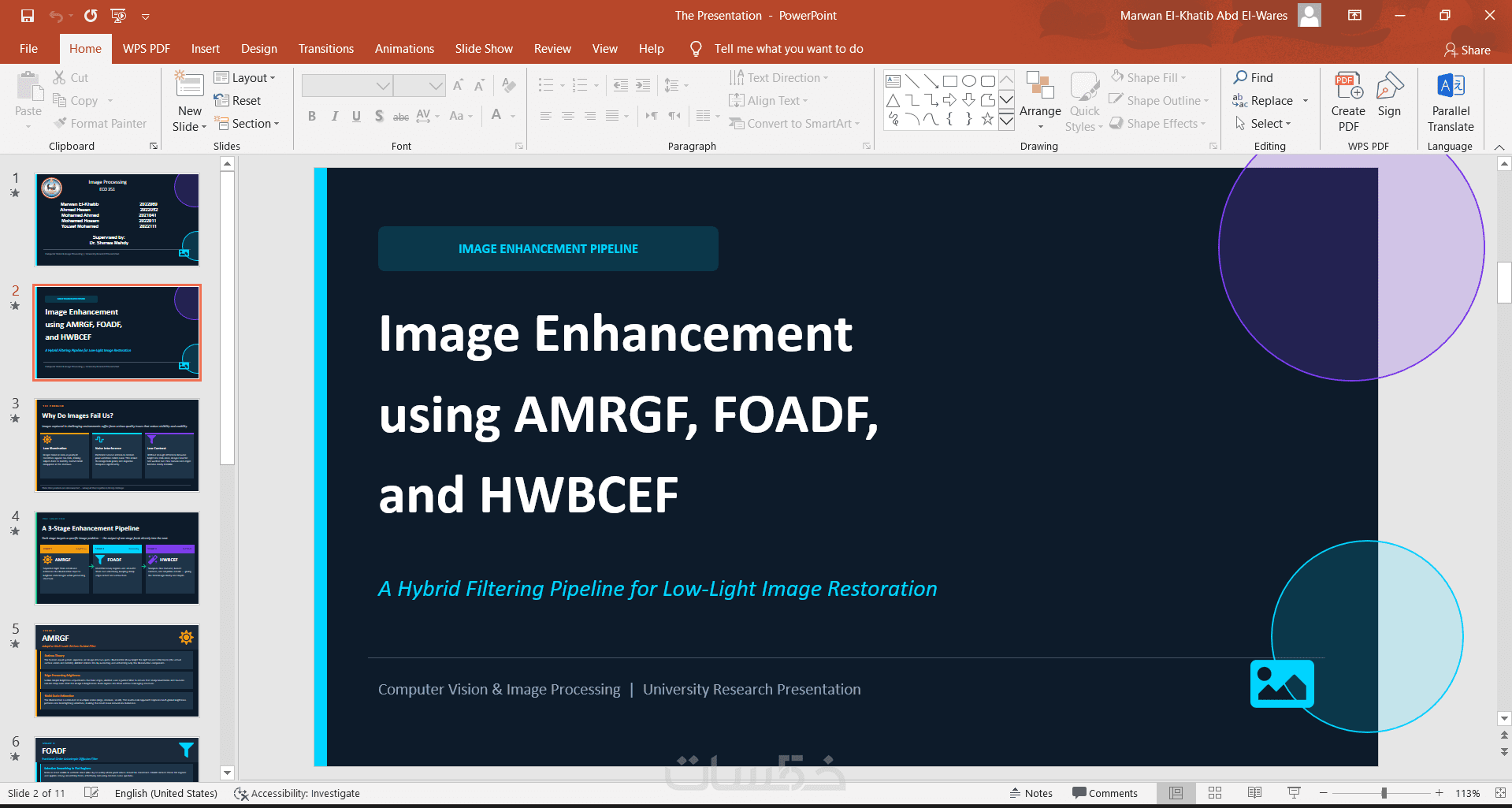Viewport: 1512px width, 808px height.
Task: Toggle the Notes pane
Action: point(1031,793)
